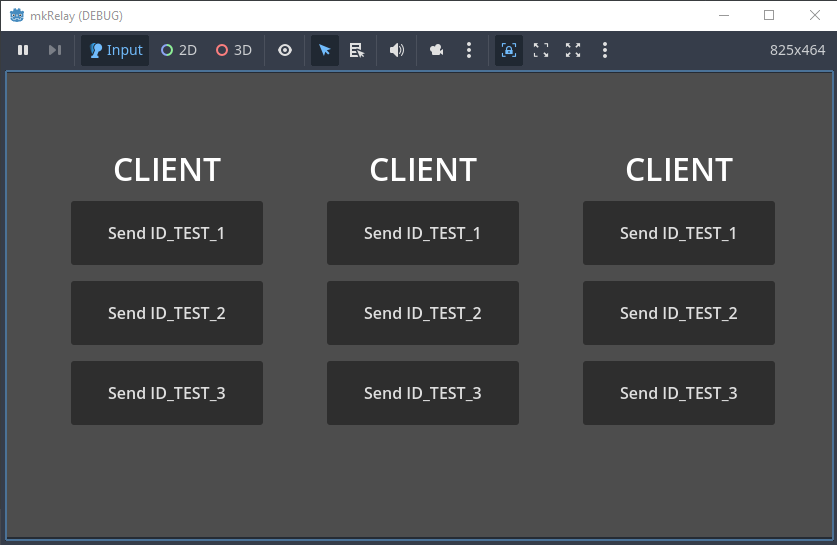Image resolution: width=837 pixels, height=545 pixels.
Task: Activate the arrow select mode tool
Action: [x=325, y=50]
